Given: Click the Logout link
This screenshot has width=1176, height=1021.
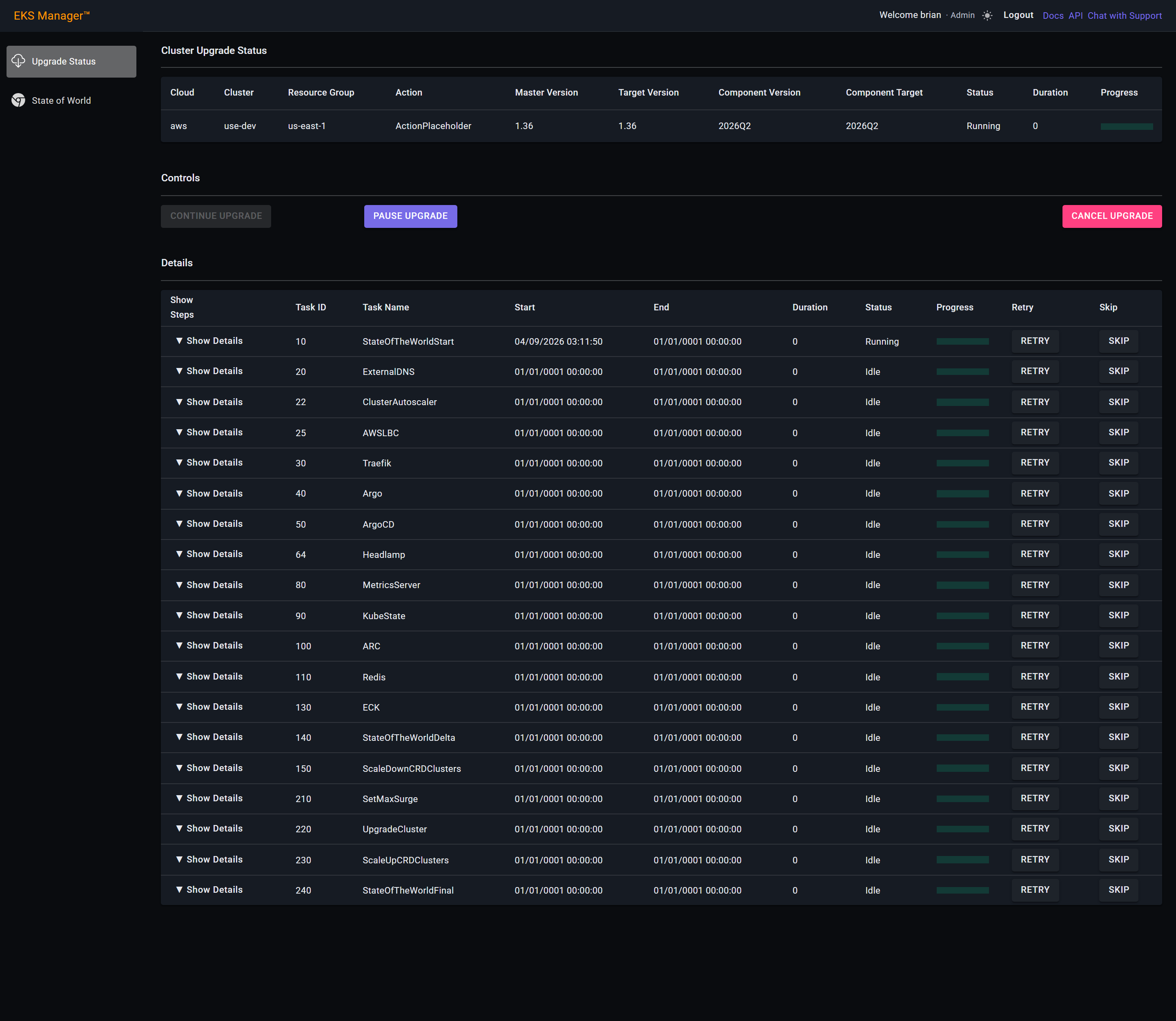Looking at the screenshot, I should click(1018, 16).
